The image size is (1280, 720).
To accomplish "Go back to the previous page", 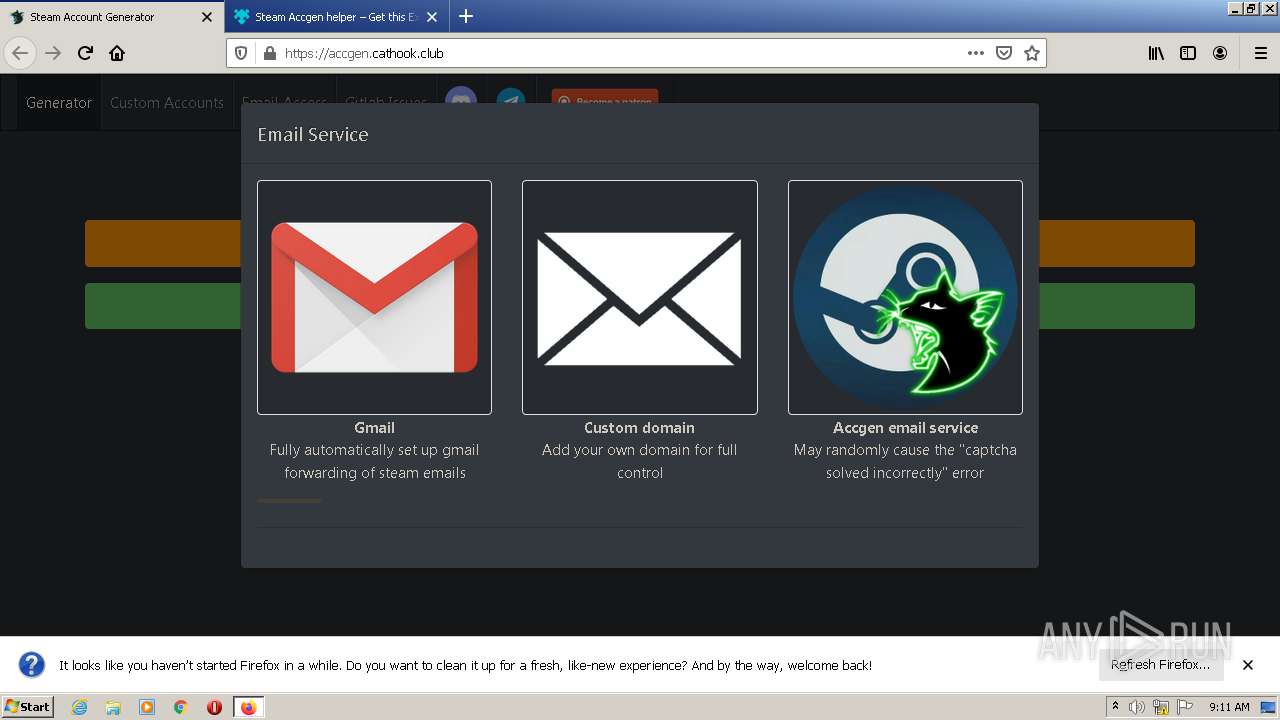I will 20,53.
